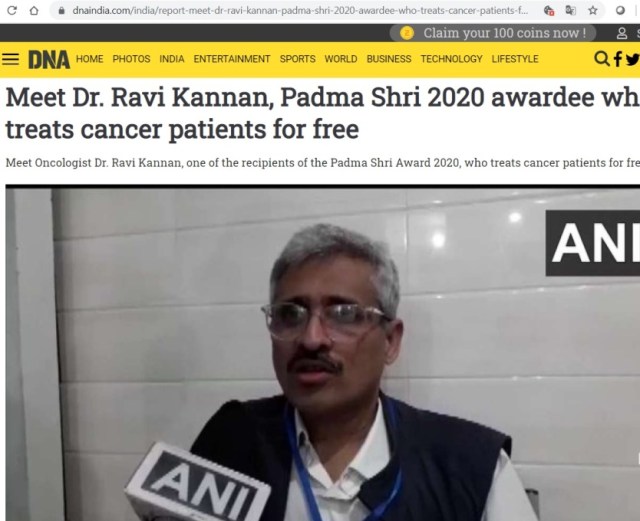
Task: Bookmark this page with star icon
Action: 593,11
